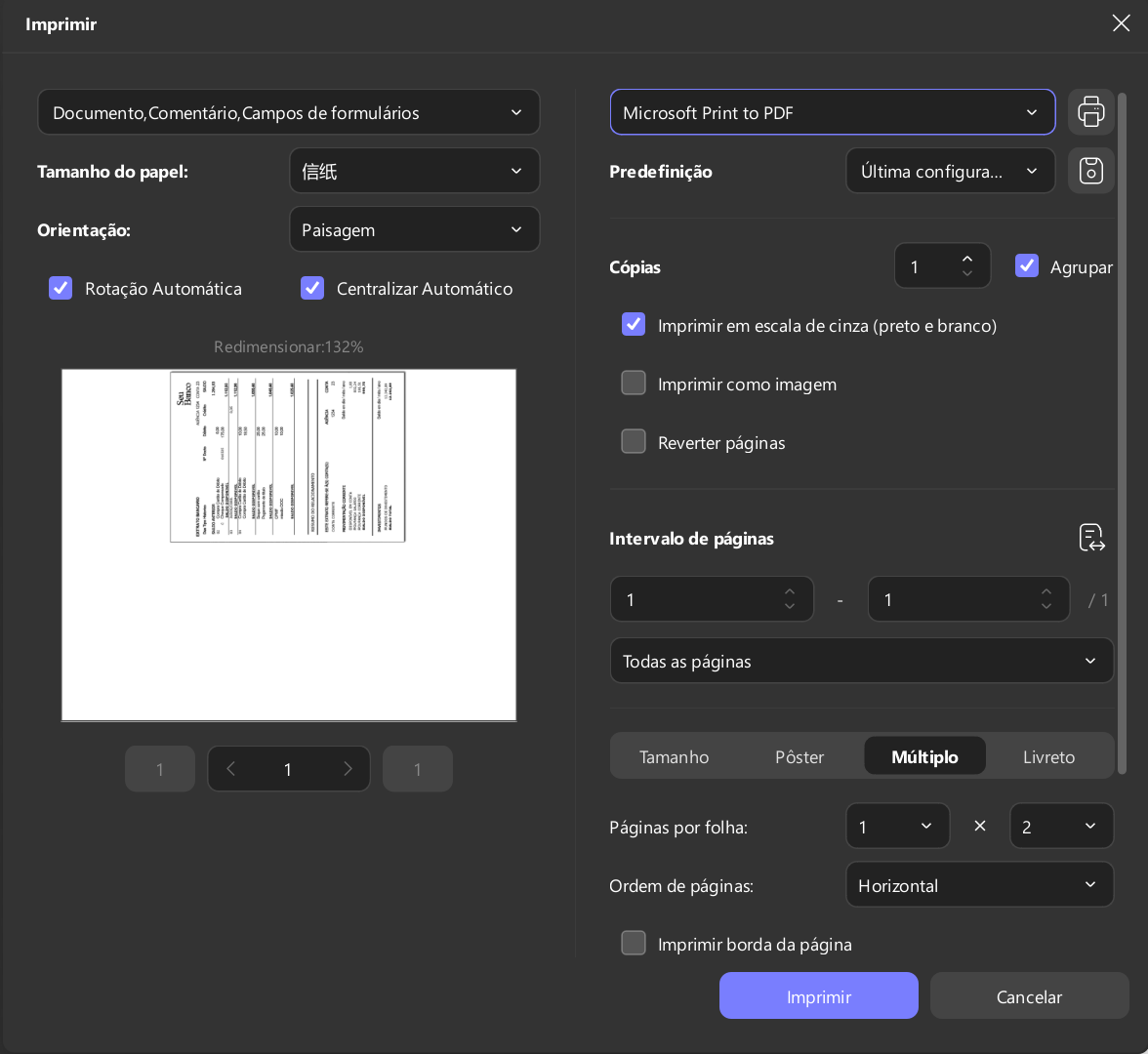Increase the starting page number in Intervalo

[x=789, y=592]
